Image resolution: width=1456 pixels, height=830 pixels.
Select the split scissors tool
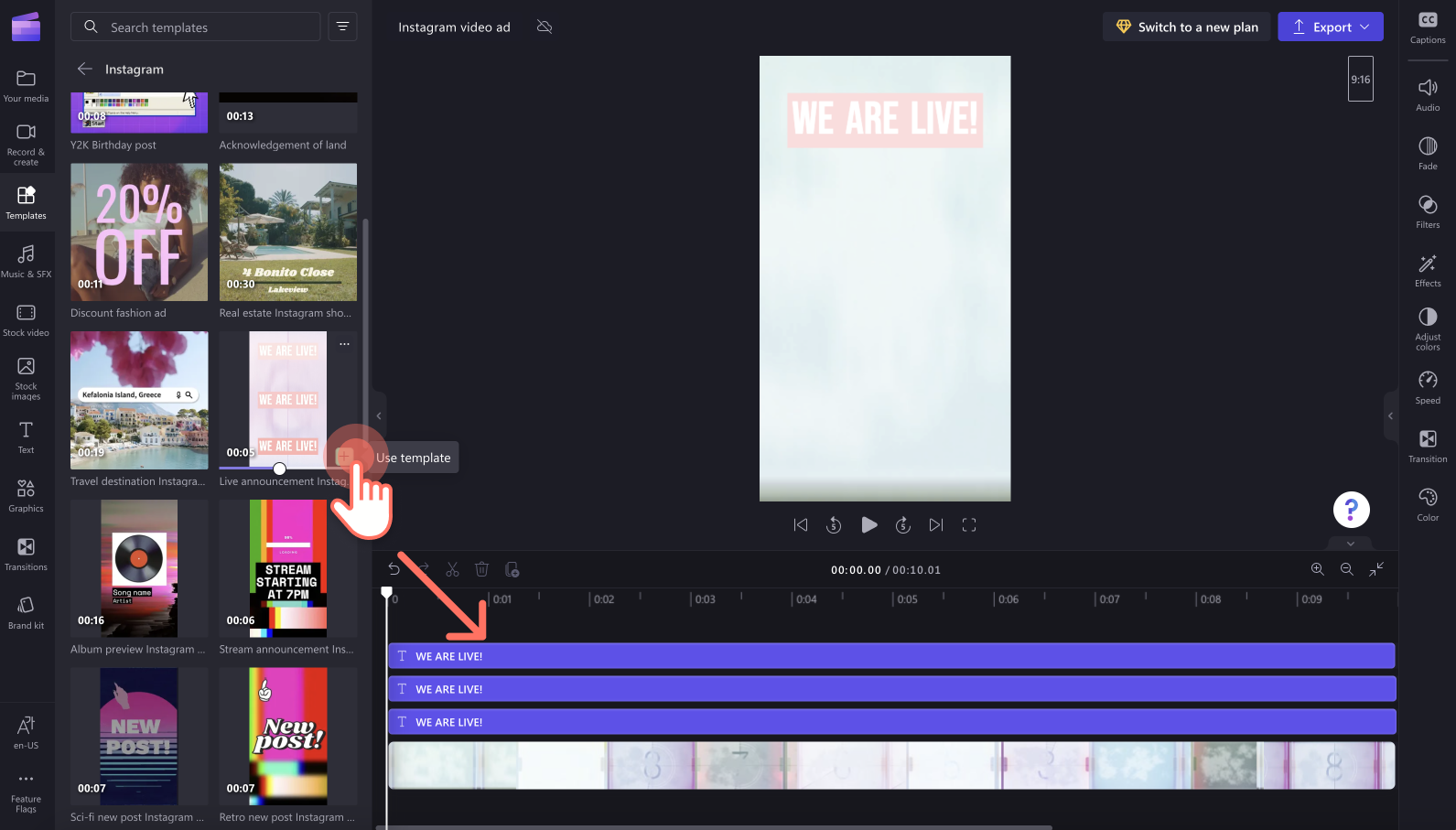point(452,569)
